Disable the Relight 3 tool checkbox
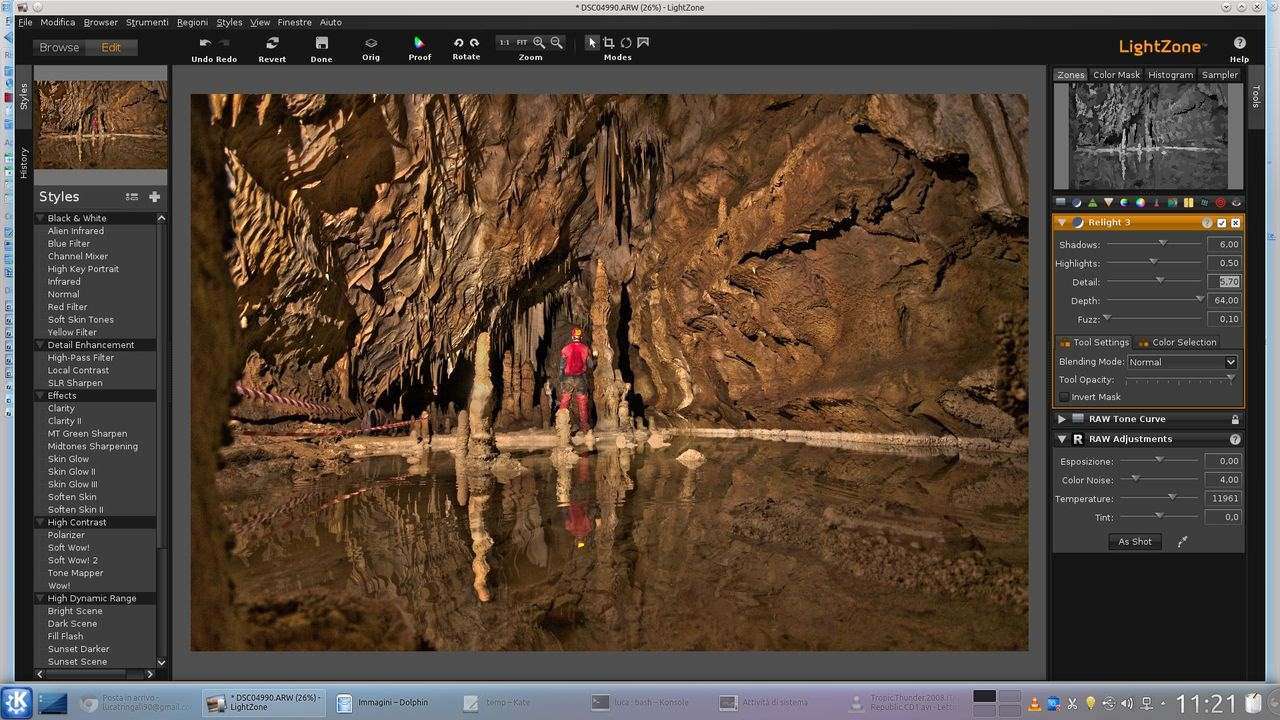The image size is (1280, 720). 1221,223
